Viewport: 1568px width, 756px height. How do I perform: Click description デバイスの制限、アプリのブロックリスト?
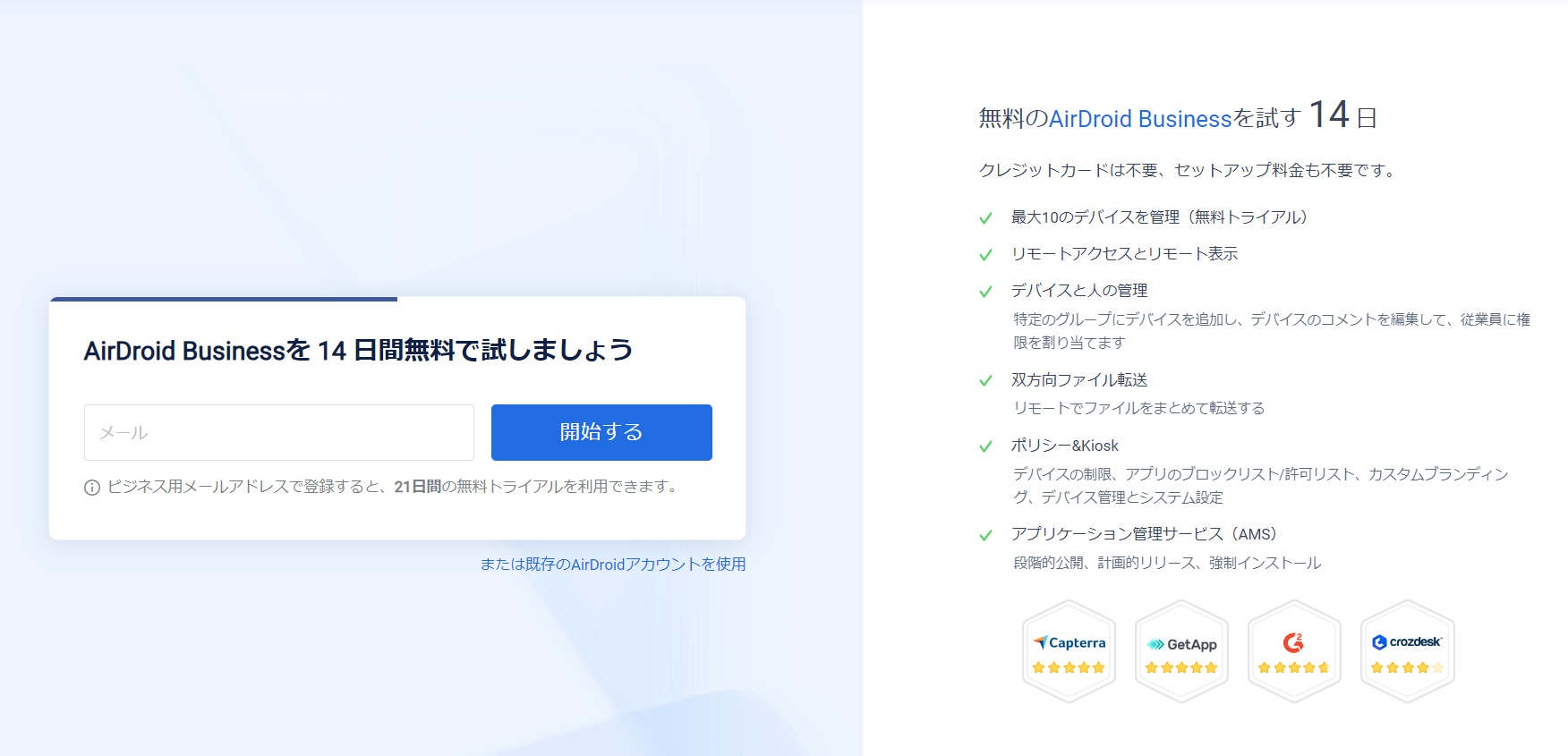[1261, 486]
